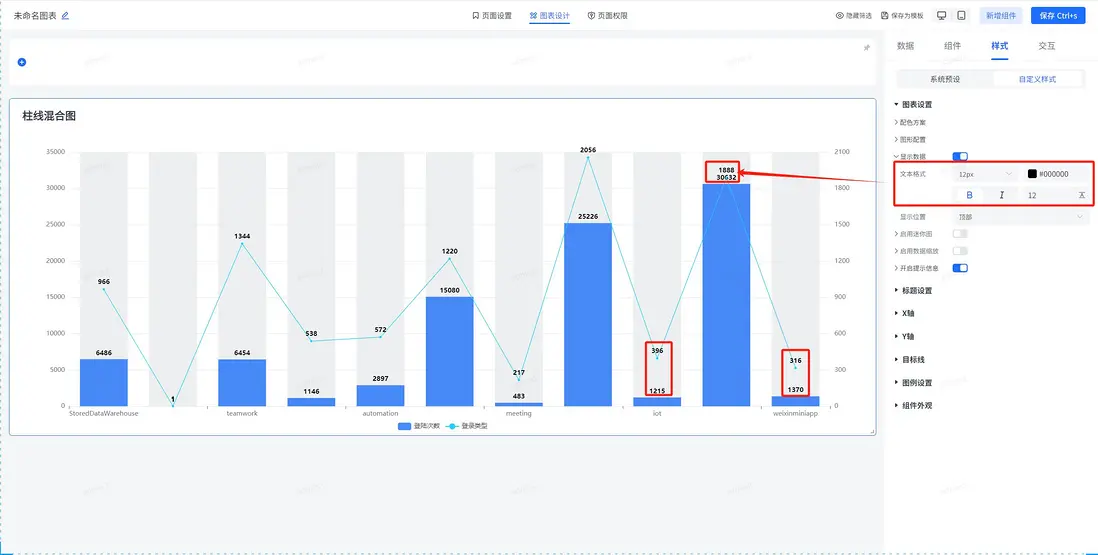
Task: Toggle 登录类型 legend item
Action: pyautogui.click(x=466, y=426)
